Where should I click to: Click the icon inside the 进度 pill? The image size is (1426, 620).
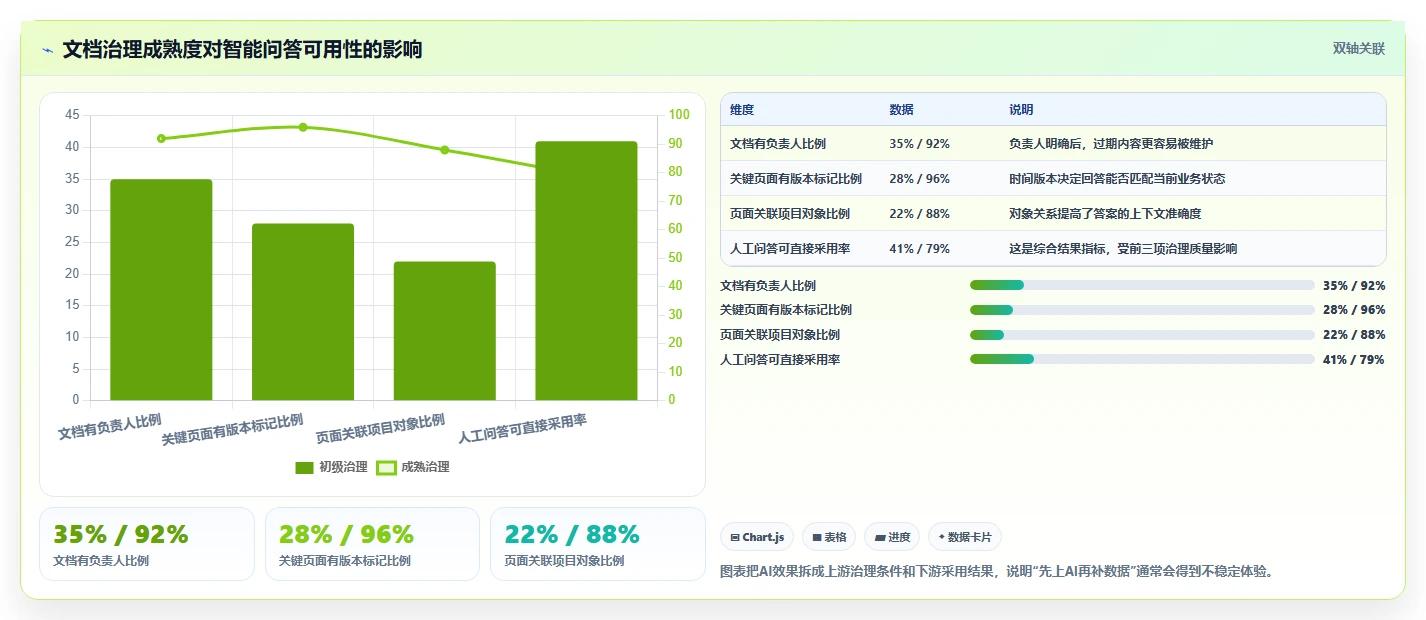pos(879,537)
